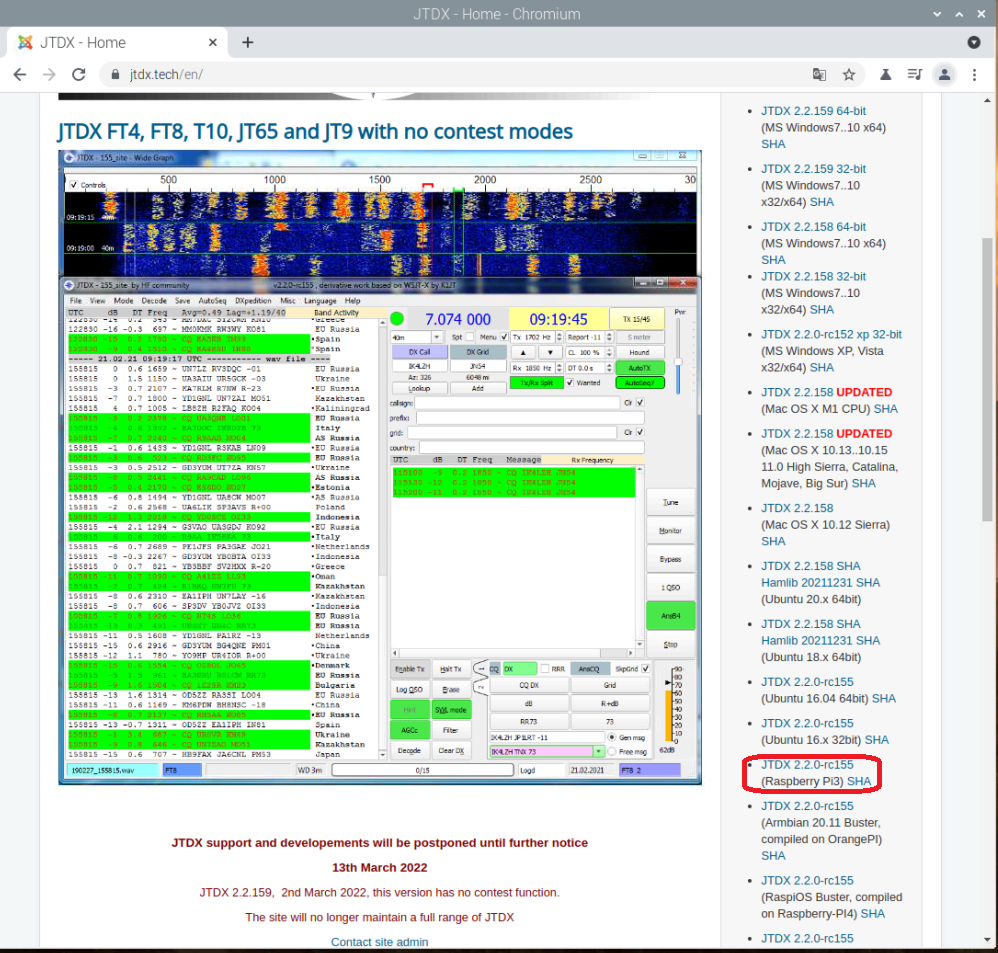
Task: Open SHA link after Mojave, Big Sur
Action: click(x=864, y=483)
